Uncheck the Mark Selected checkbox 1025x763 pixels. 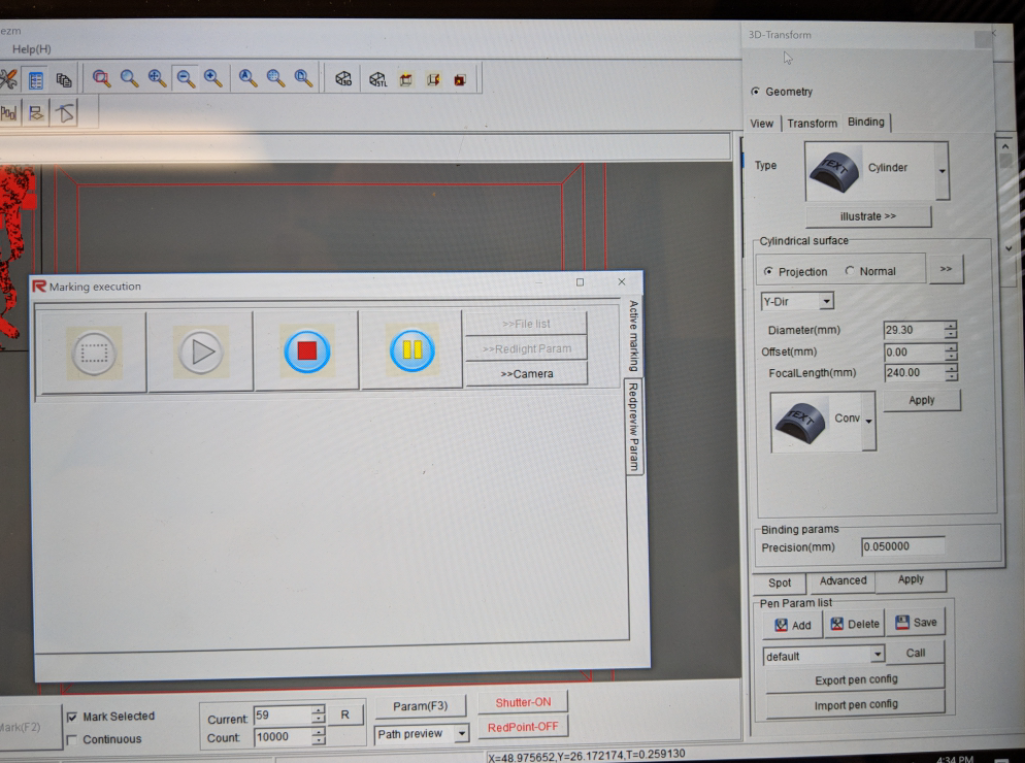(74, 716)
